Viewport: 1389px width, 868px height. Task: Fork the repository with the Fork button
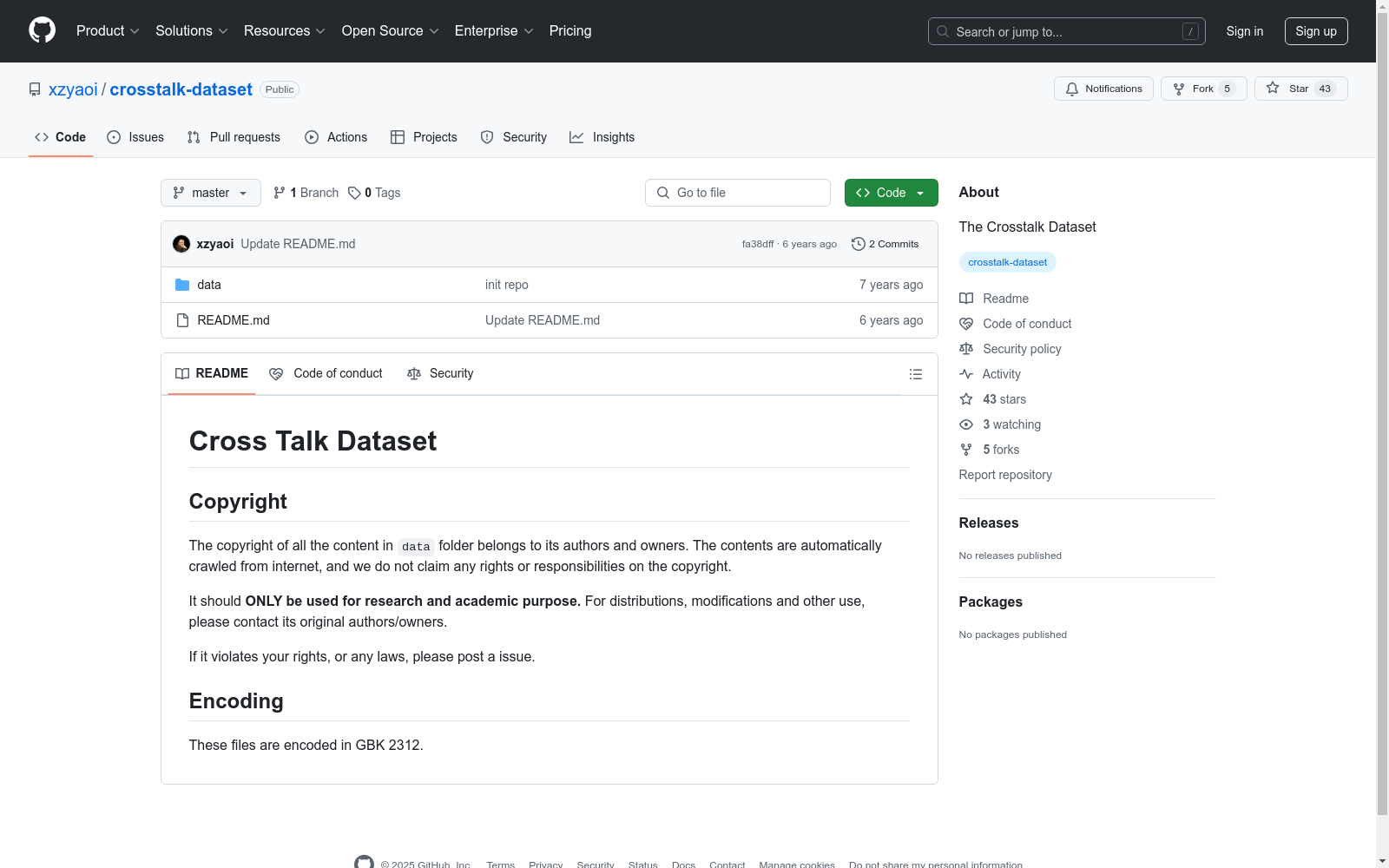1204,89
